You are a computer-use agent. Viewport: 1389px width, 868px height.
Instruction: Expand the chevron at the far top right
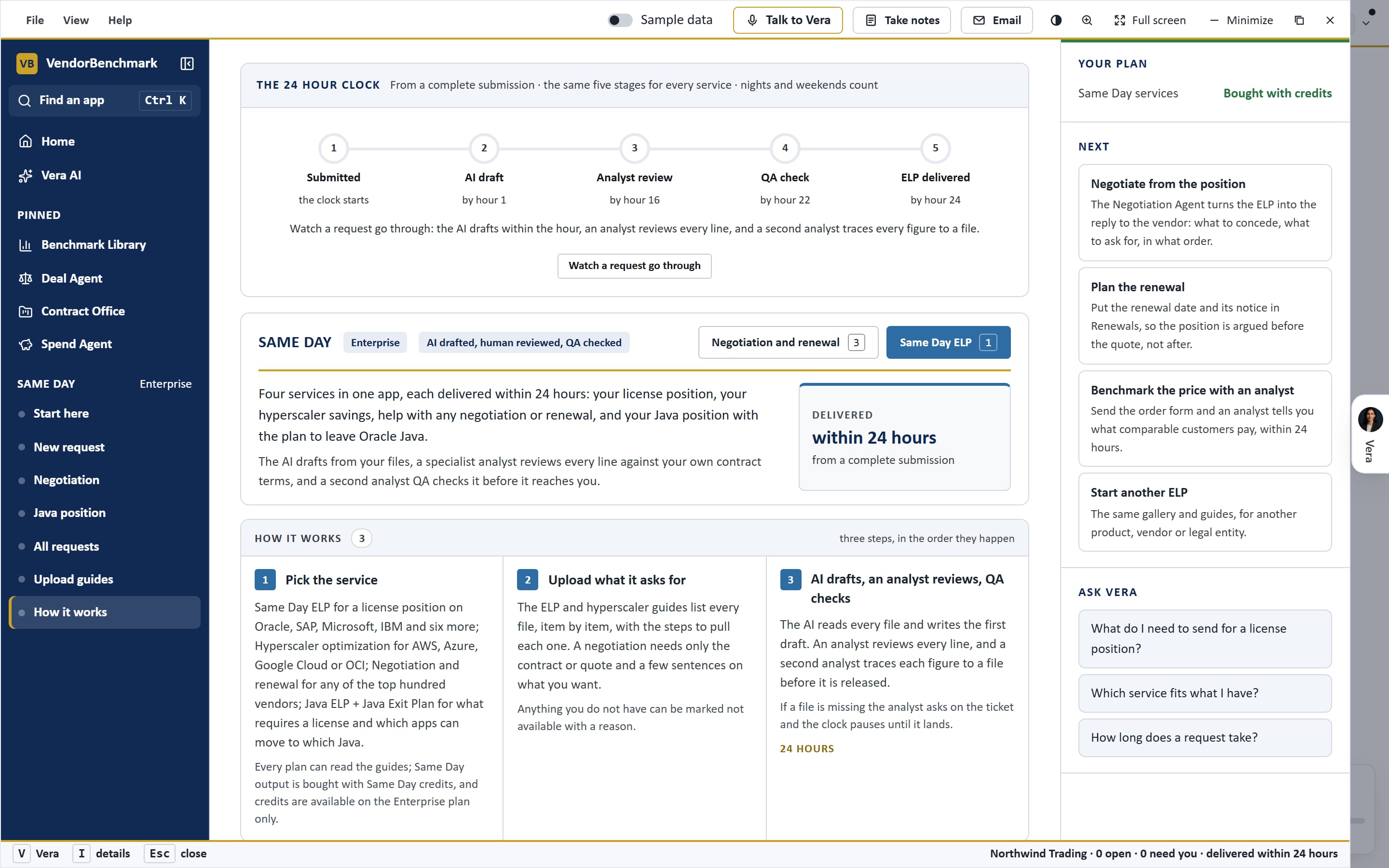click(x=1366, y=24)
